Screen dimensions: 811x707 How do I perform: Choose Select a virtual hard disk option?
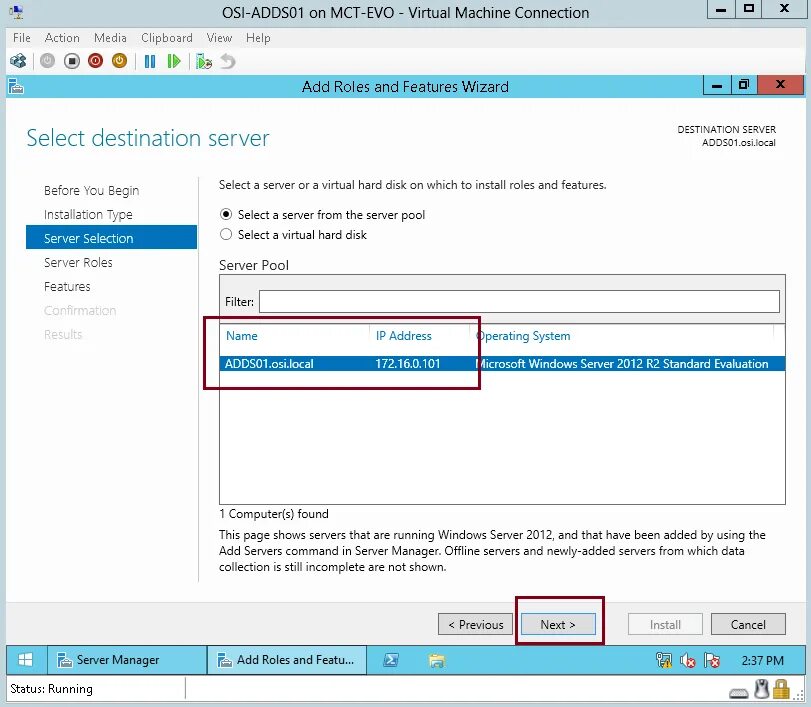(x=226, y=234)
